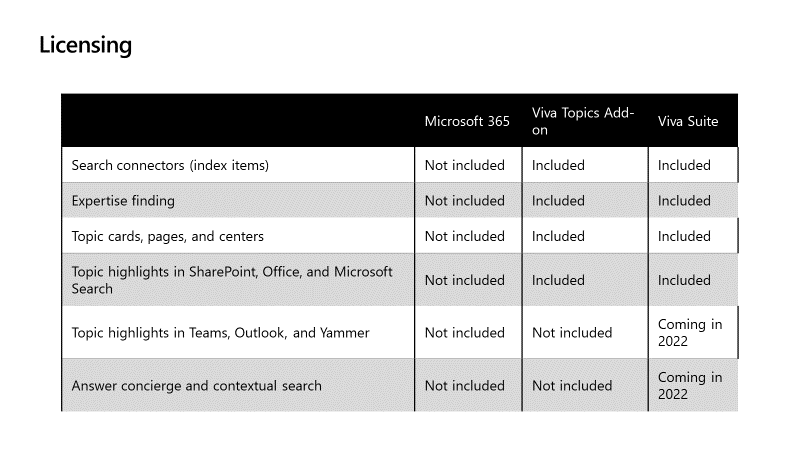
Task: Click the Search connectors (index items) row label
Action: pos(170,165)
